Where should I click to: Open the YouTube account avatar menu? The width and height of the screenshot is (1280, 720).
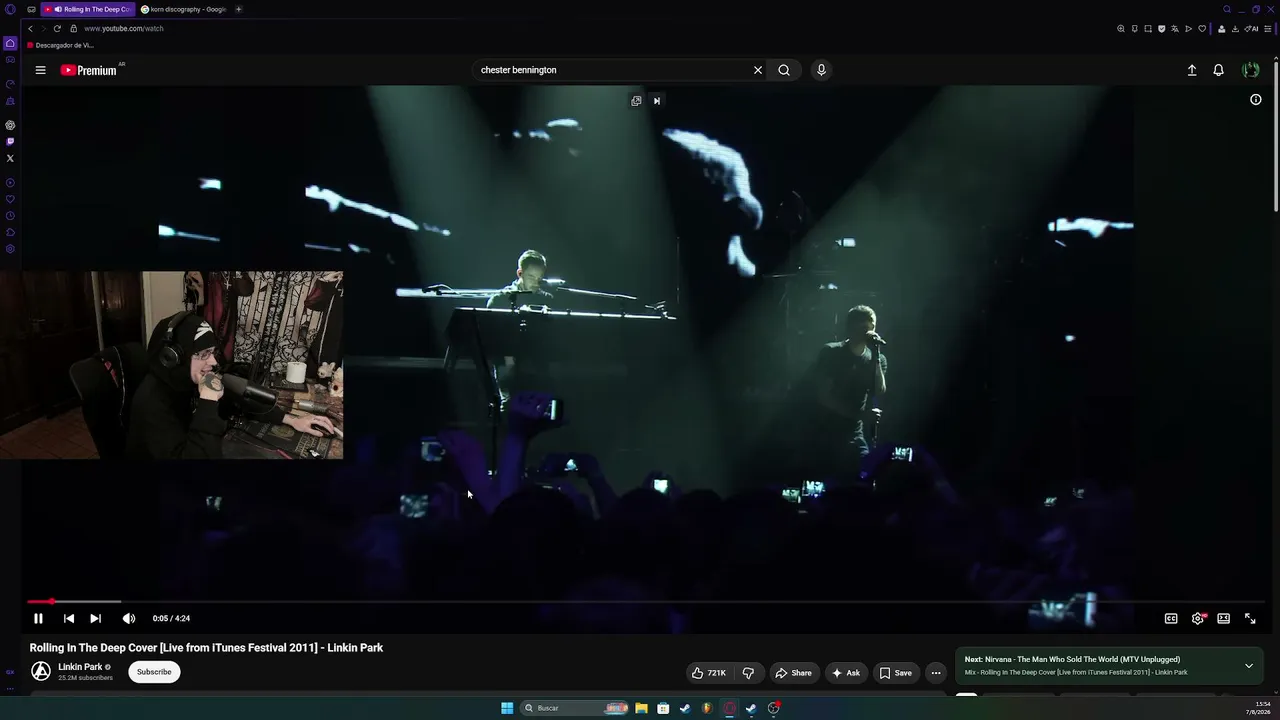(x=1250, y=70)
